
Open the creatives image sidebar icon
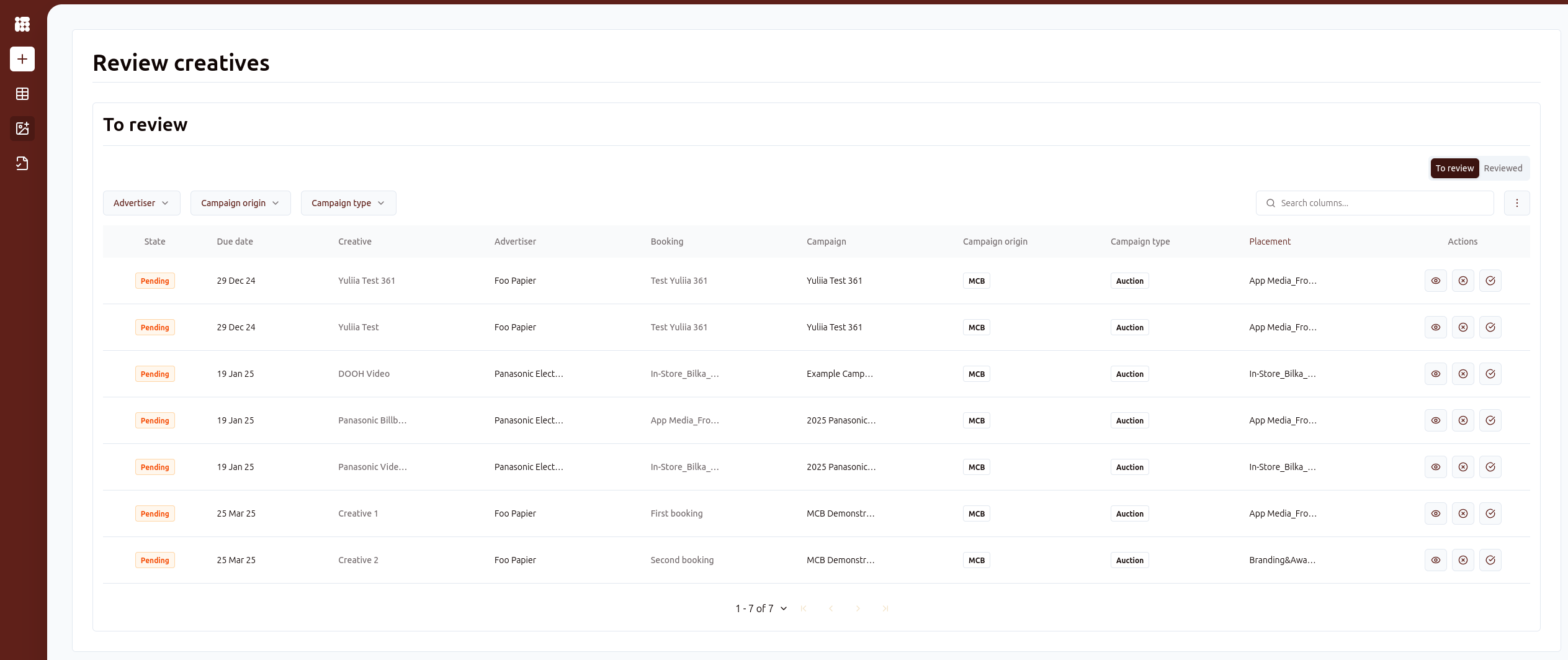22,129
